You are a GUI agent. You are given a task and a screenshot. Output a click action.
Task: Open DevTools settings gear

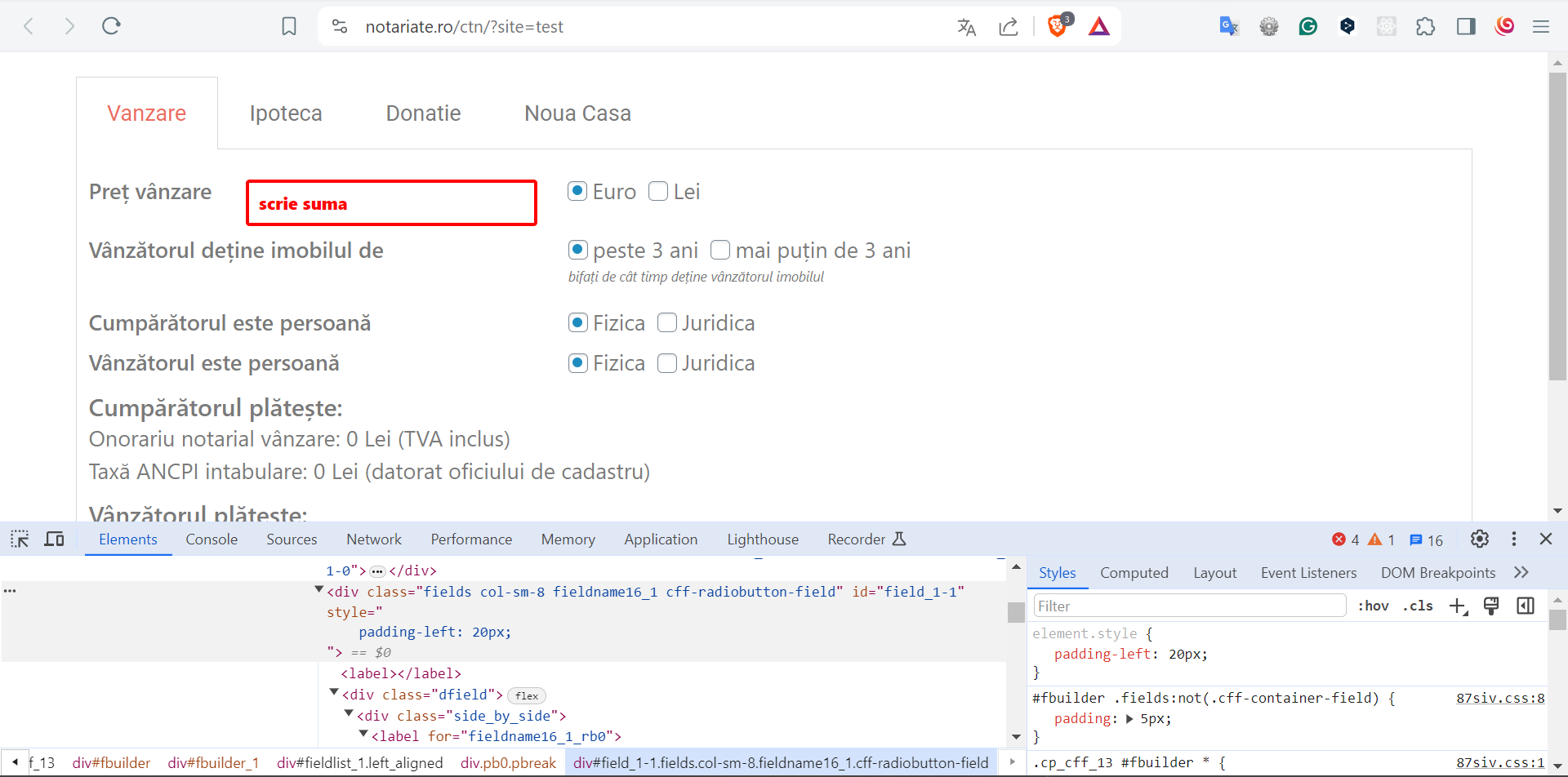pos(1479,539)
